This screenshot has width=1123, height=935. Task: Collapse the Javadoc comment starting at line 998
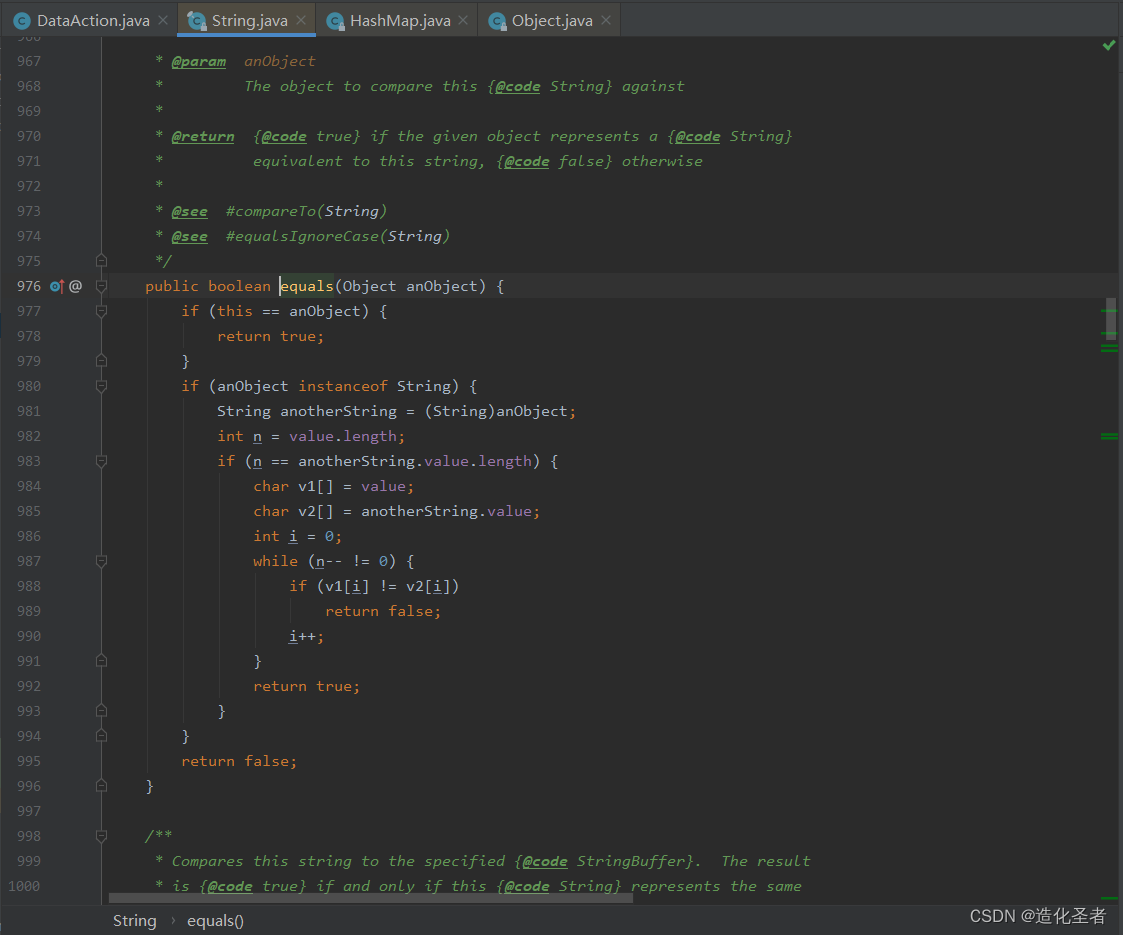coord(102,836)
